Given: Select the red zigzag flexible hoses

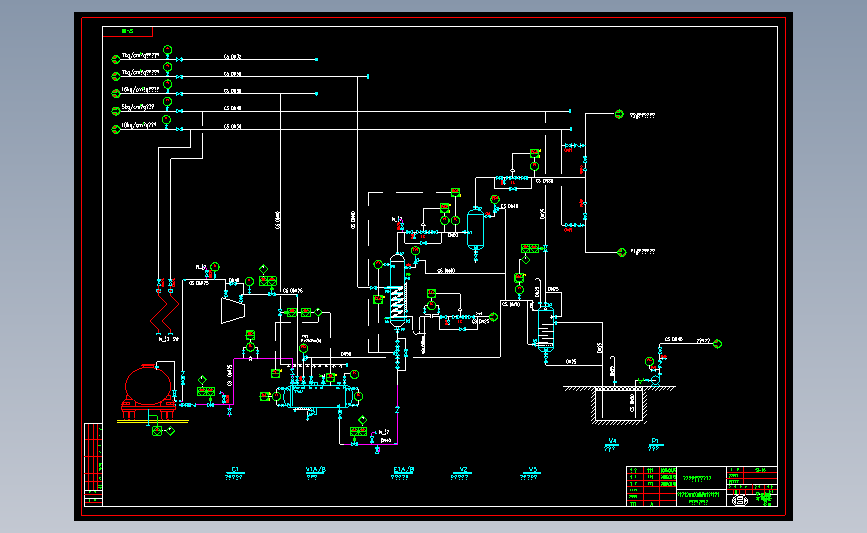Looking at the screenshot, I should [x=165, y=311].
